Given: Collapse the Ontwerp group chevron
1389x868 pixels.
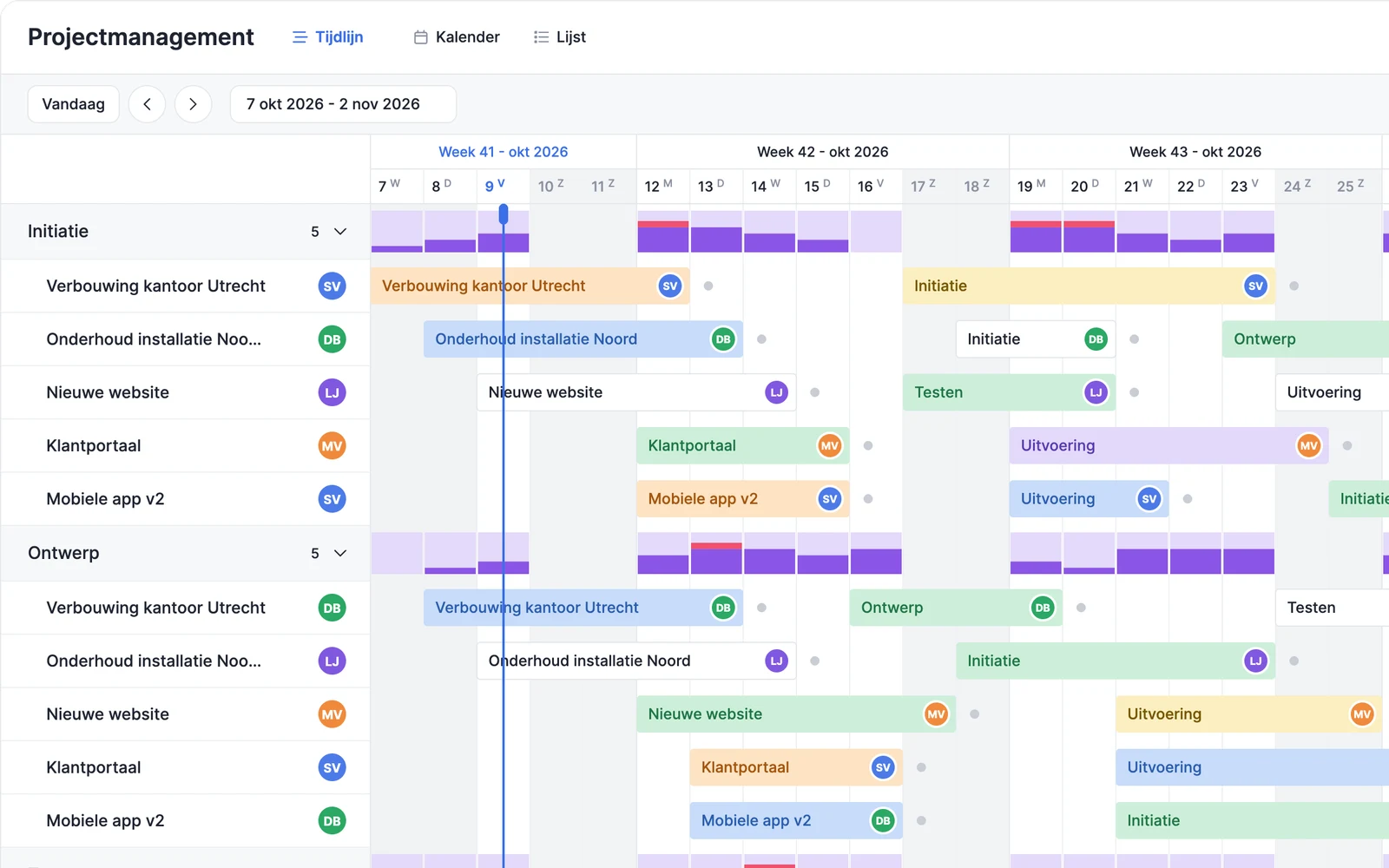Looking at the screenshot, I should (340, 554).
